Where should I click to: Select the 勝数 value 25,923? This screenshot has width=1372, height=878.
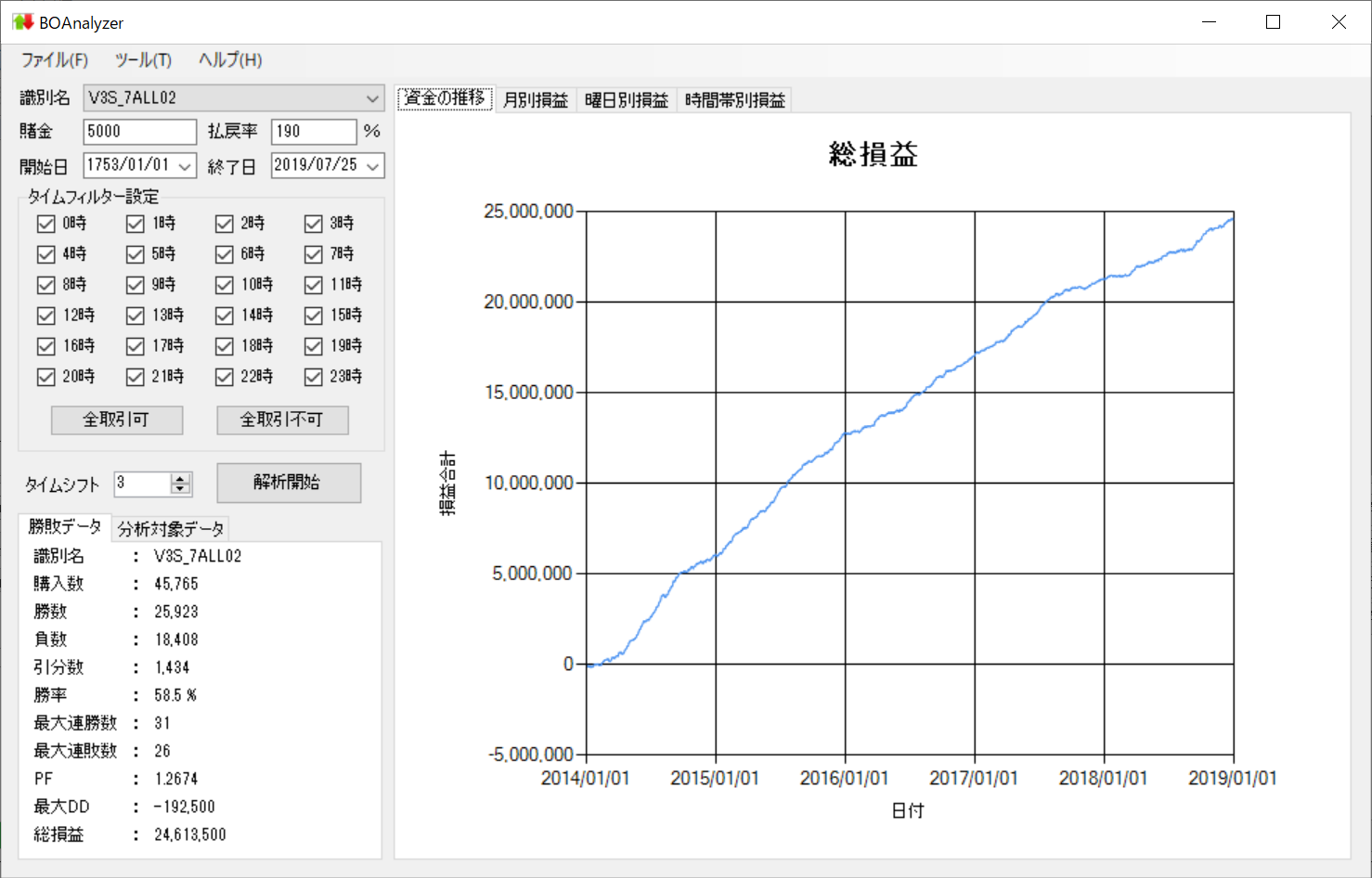[176, 612]
